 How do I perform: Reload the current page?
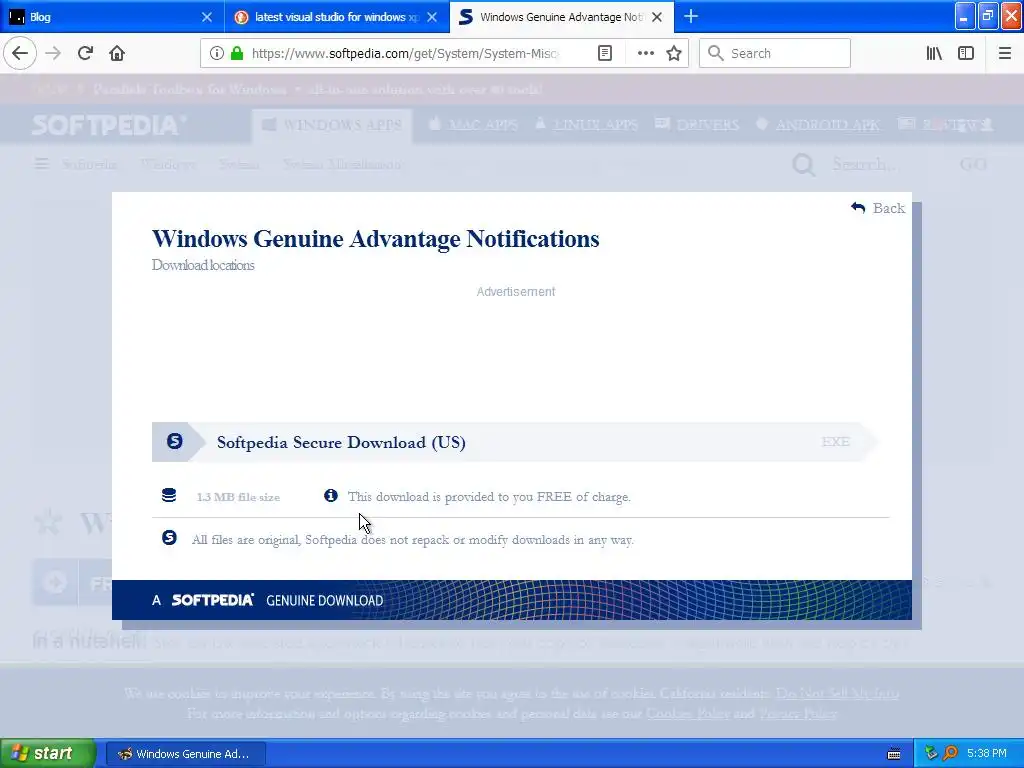[85, 53]
